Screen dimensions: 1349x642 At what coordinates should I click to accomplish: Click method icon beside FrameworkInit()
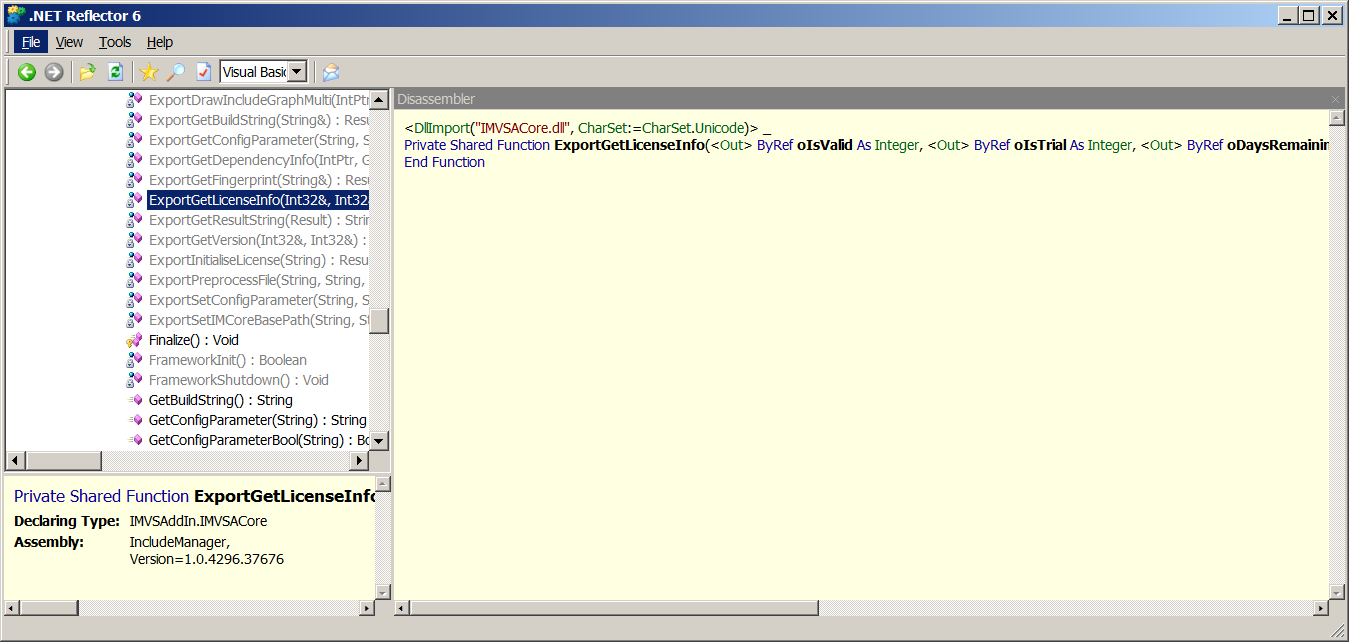pos(135,360)
